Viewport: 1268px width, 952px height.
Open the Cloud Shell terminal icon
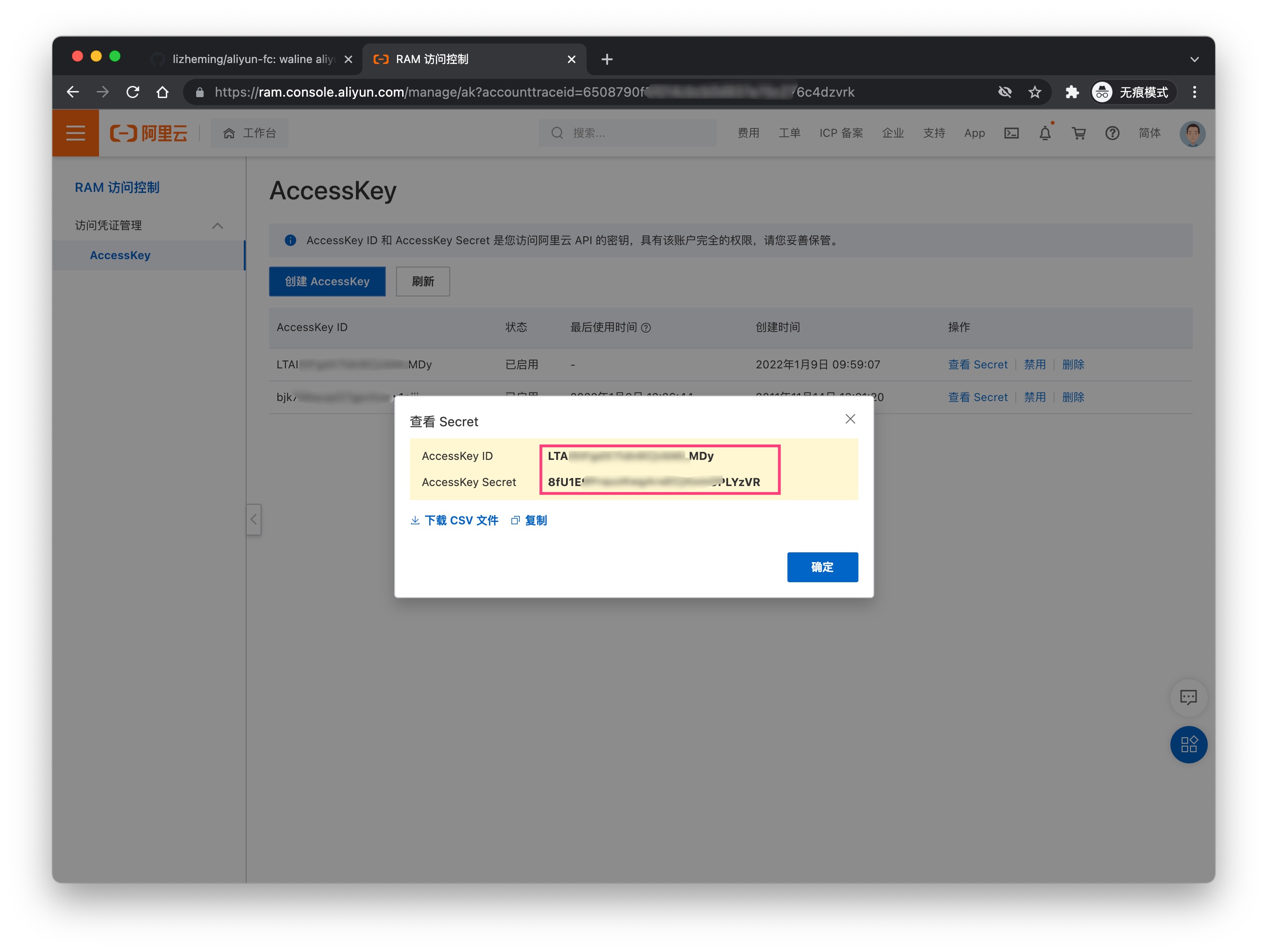point(1011,134)
